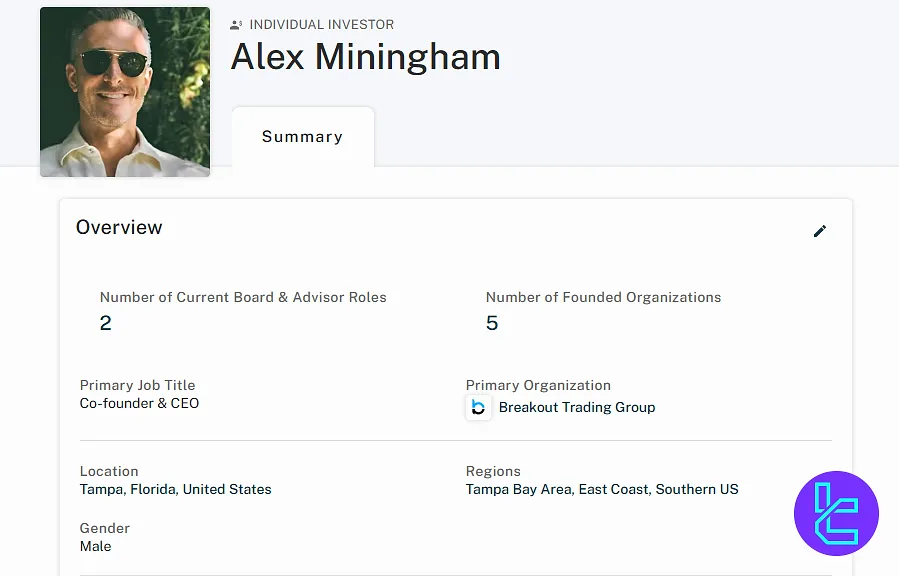Click the pencil edit icon in Overview

[x=820, y=231]
